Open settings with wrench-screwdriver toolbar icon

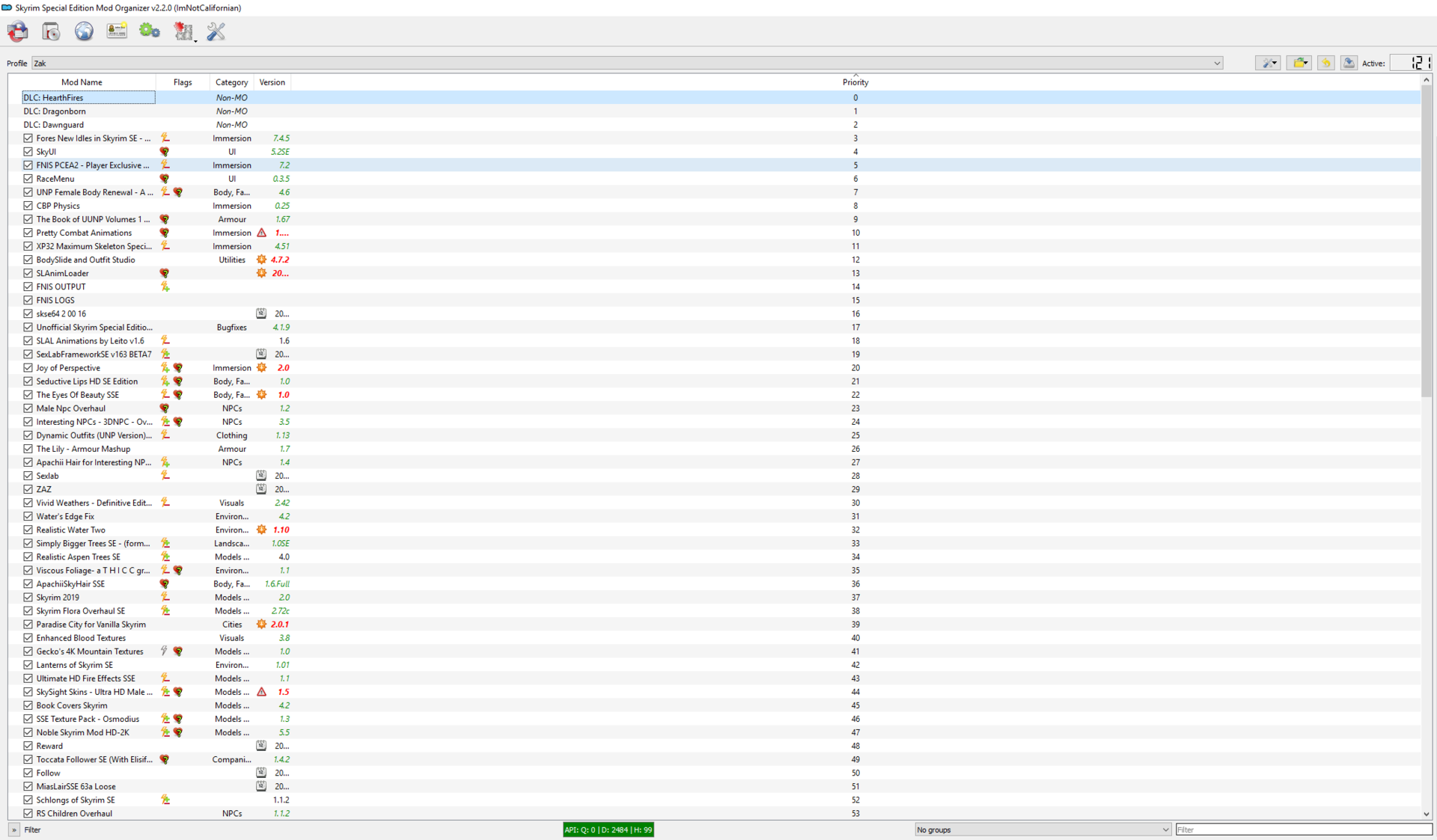216,31
